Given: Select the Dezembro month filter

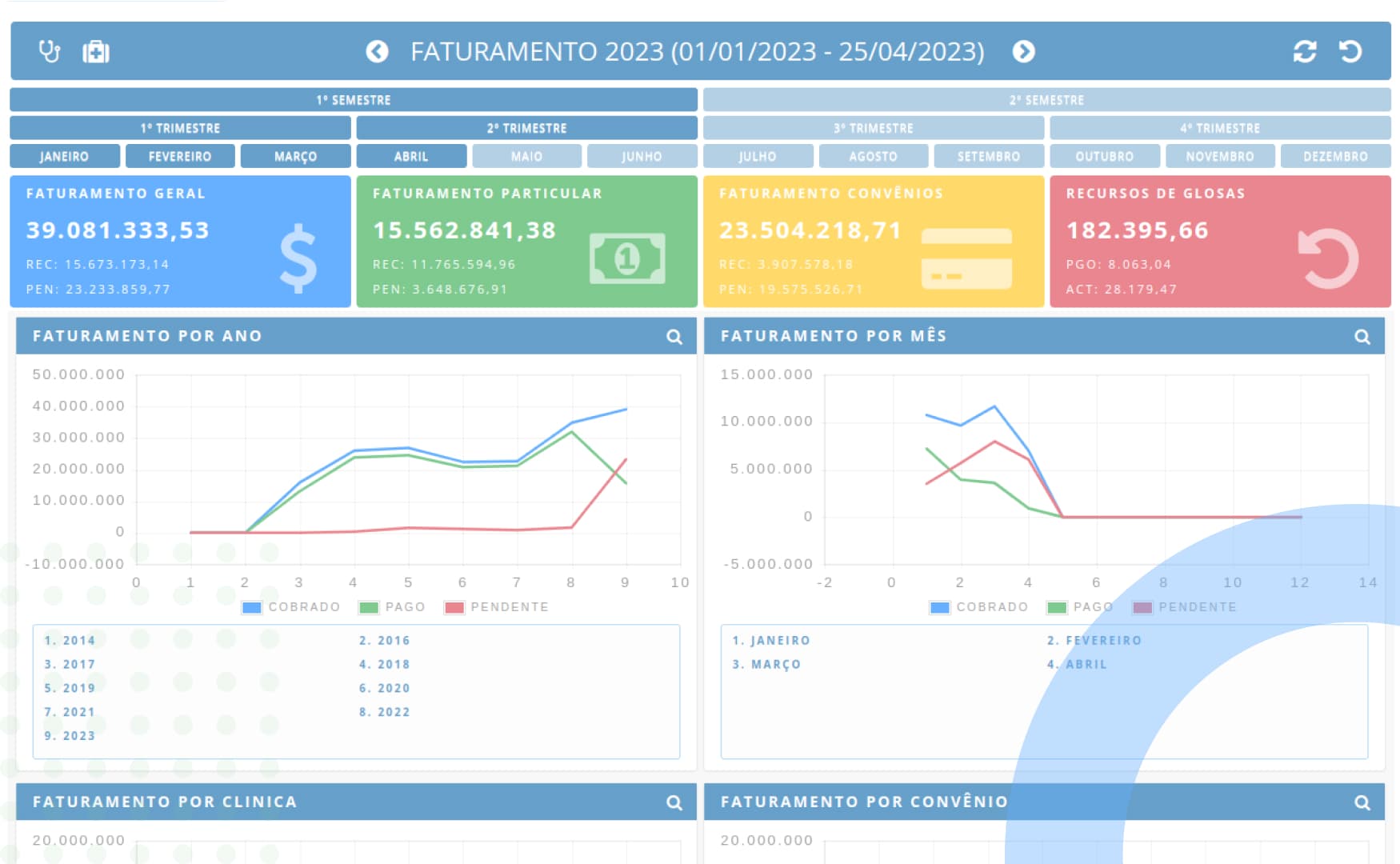Looking at the screenshot, I should (1336, 156).
